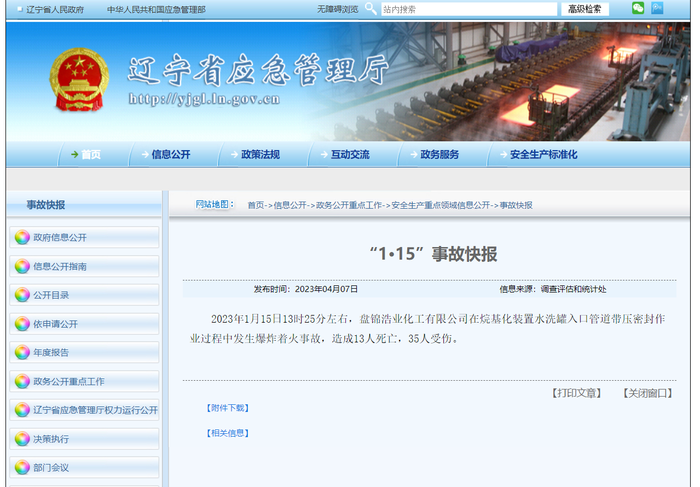Image resolution: width=700 pixels, height=487 pixels.
Task: Open the 附件下载 link
Action: pos(228,408)
